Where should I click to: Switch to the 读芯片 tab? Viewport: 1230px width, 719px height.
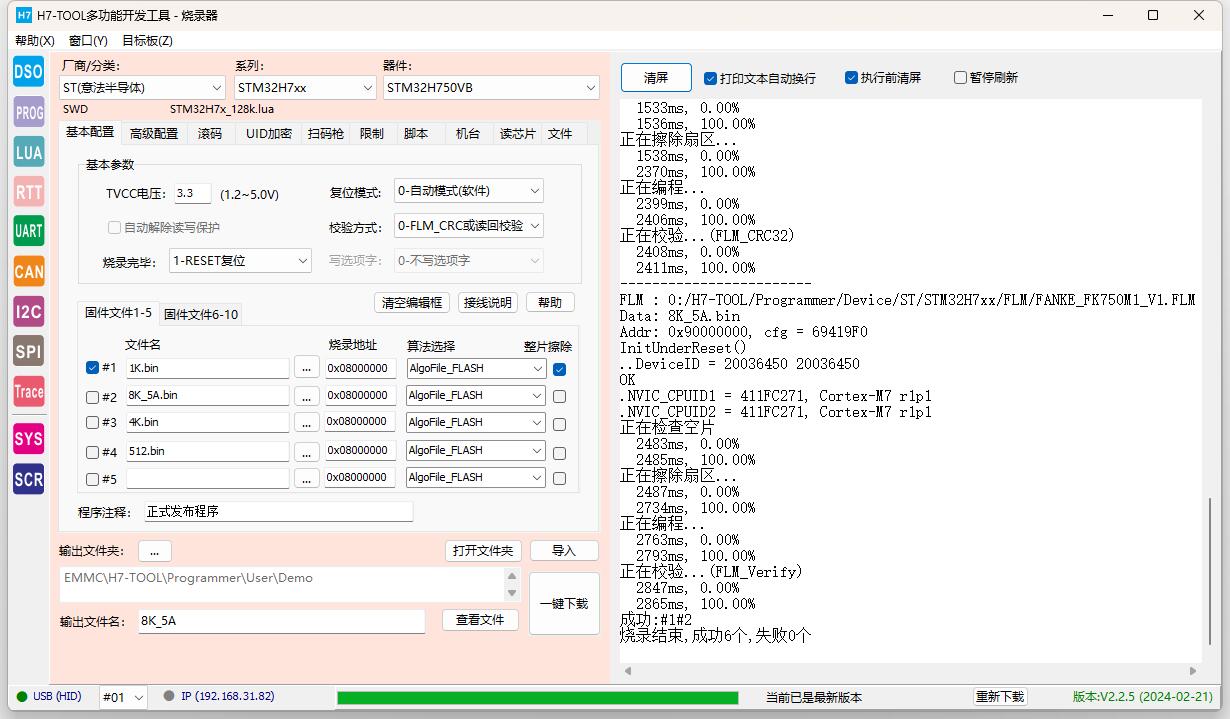(518, 134)
